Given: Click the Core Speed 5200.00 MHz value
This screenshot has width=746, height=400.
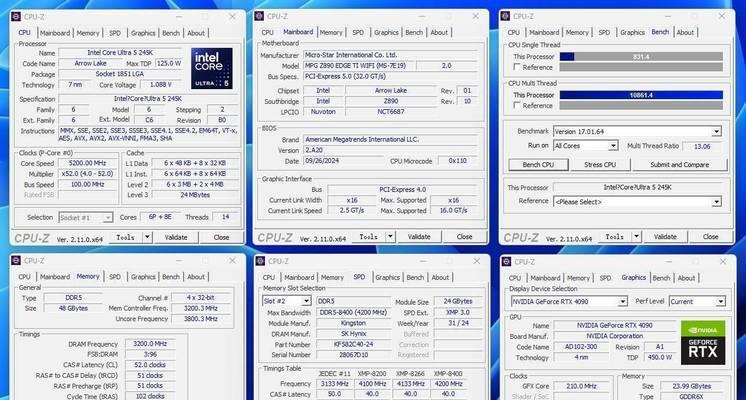Looking at the screenshot, I should [x=87, y=163].
